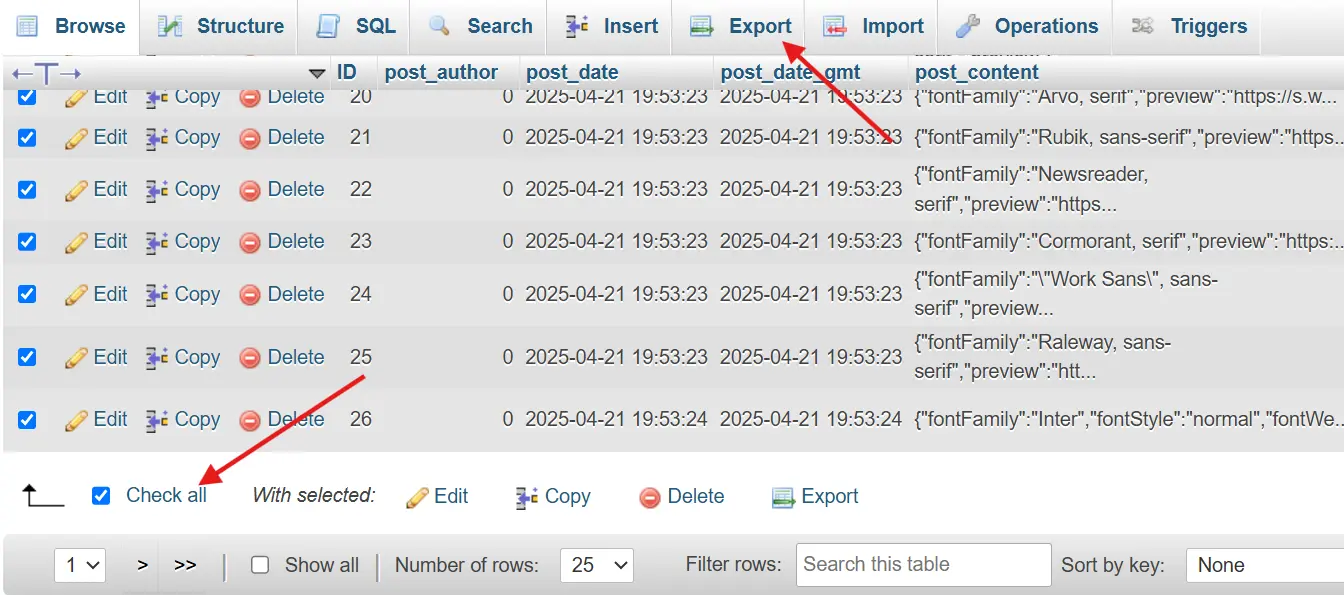This screenshot has height=595, width=1344.
Task: Go to next page with > button
Action: click(142, 565)
